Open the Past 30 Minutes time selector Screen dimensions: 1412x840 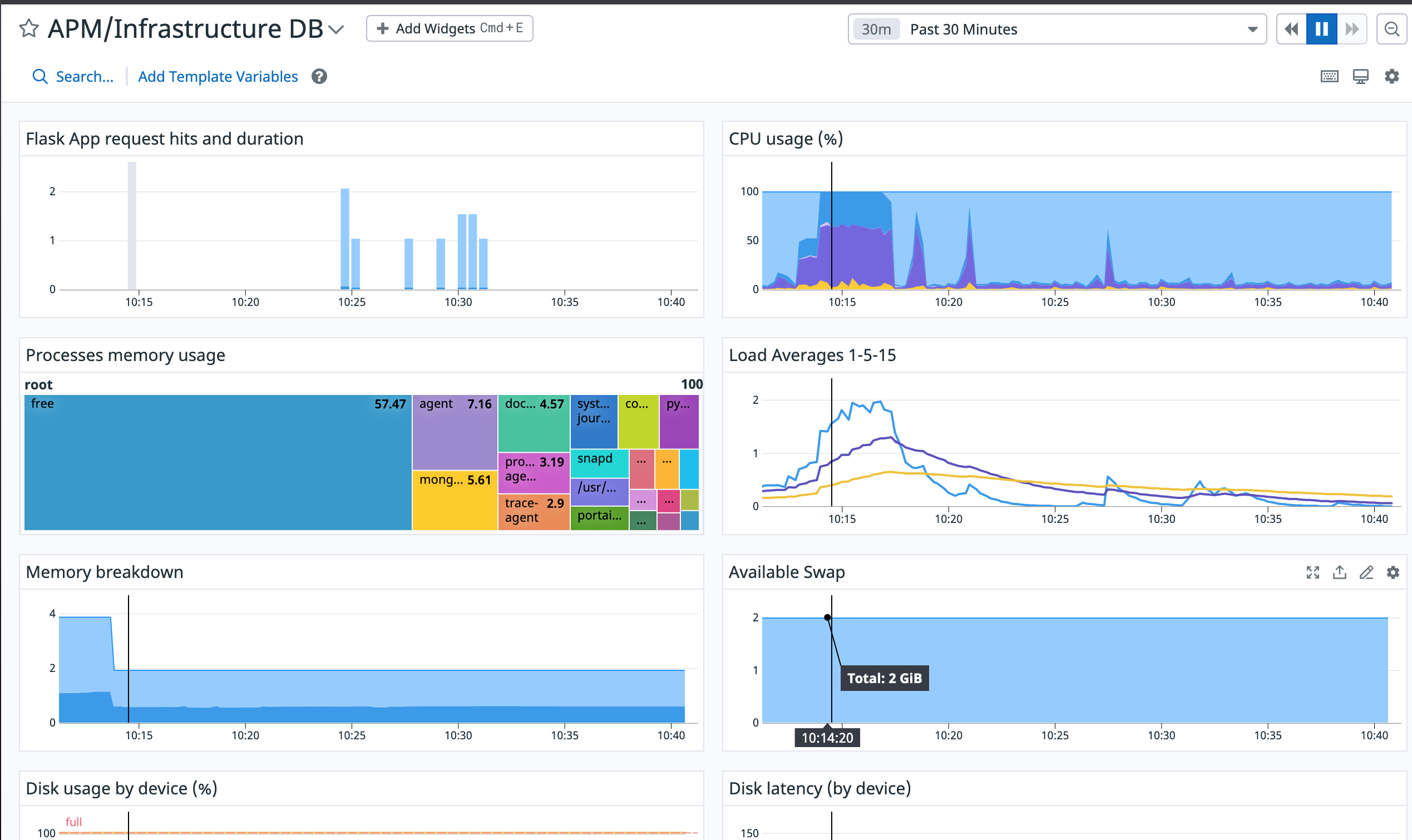1056,29
